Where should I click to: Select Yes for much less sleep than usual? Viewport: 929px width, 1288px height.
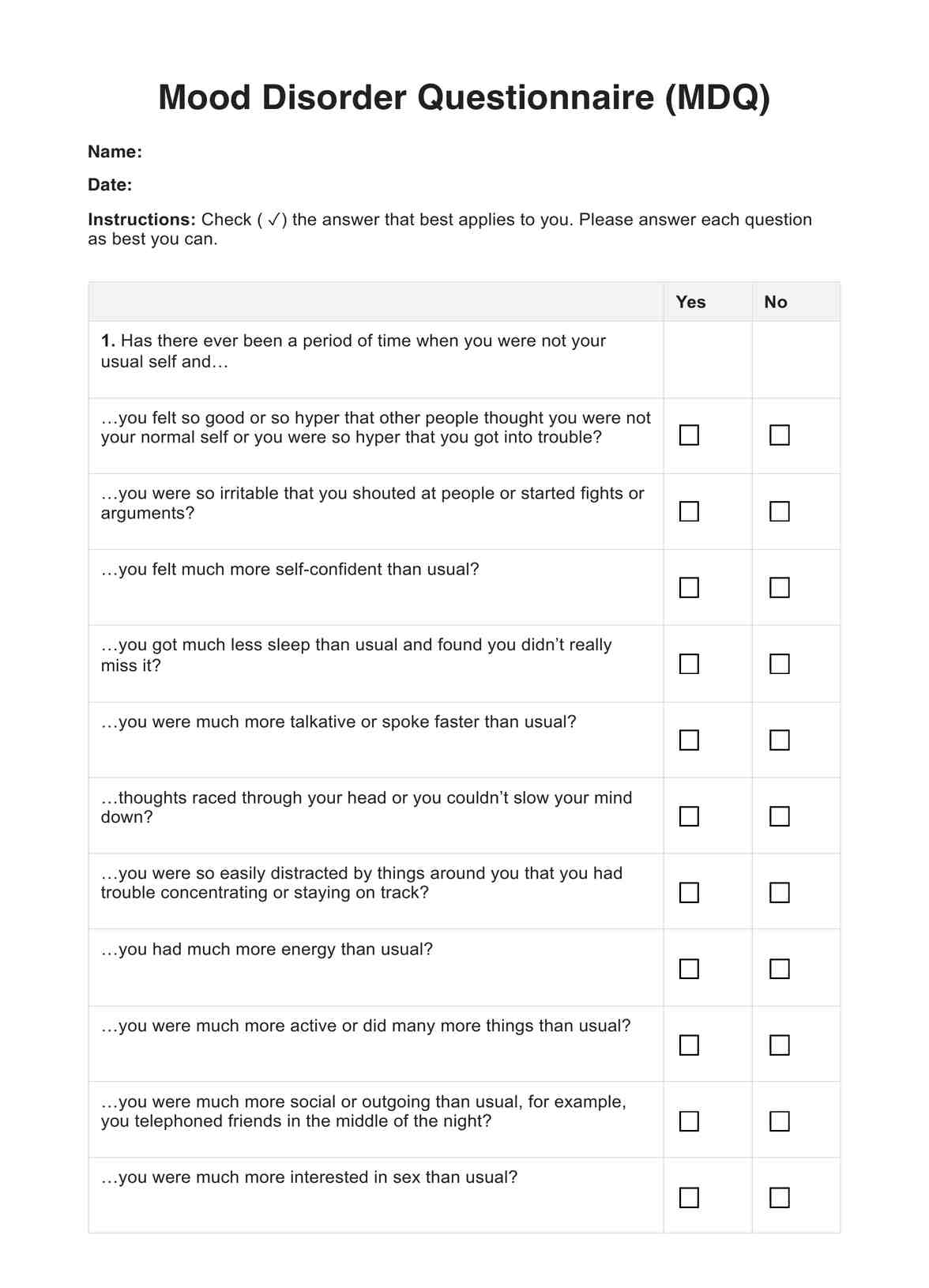coord(689,664)
